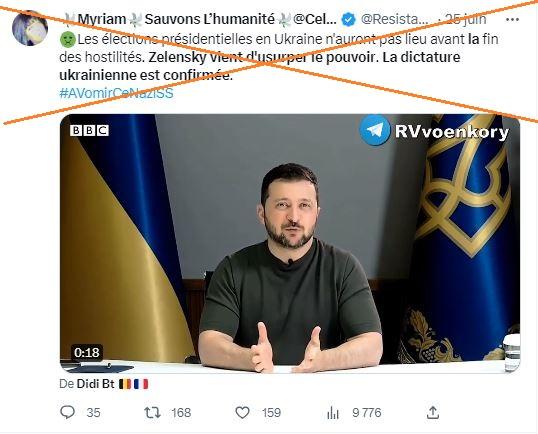
Task: Open the author's profile avatar
Action: pos(30,28)
